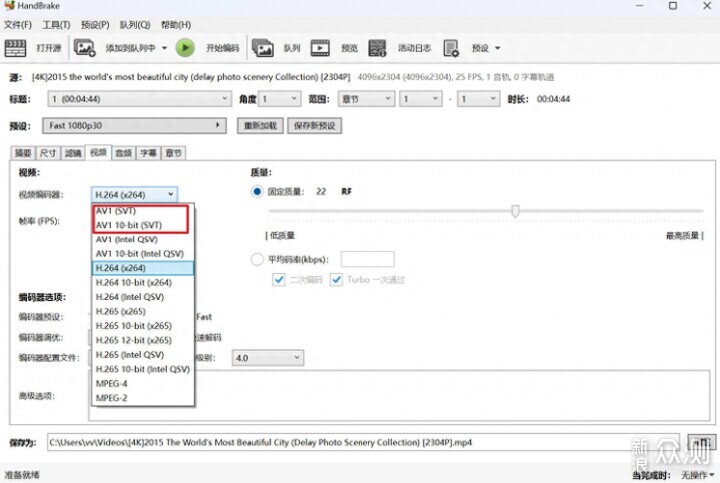This screenshot has width=720, height=483.
Task: Expand the Add to Queue dropdown arrow
Action: [x=164, y=48]
